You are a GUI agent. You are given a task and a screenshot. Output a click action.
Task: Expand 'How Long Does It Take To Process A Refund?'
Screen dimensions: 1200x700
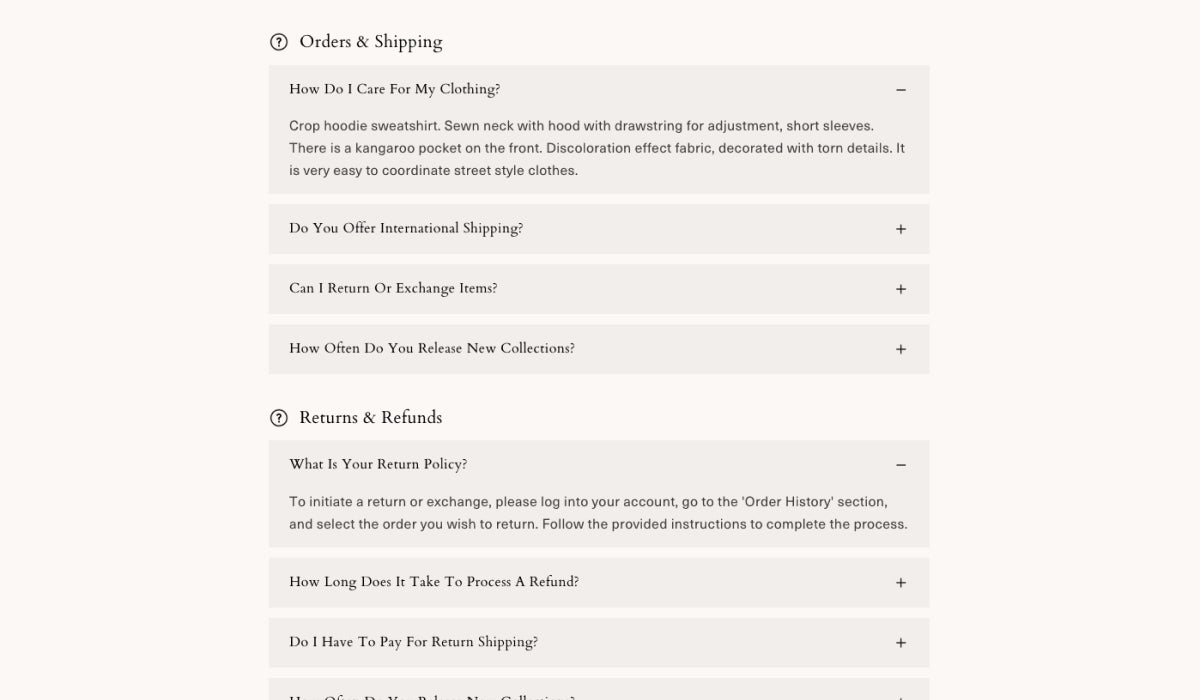point(434,583)
